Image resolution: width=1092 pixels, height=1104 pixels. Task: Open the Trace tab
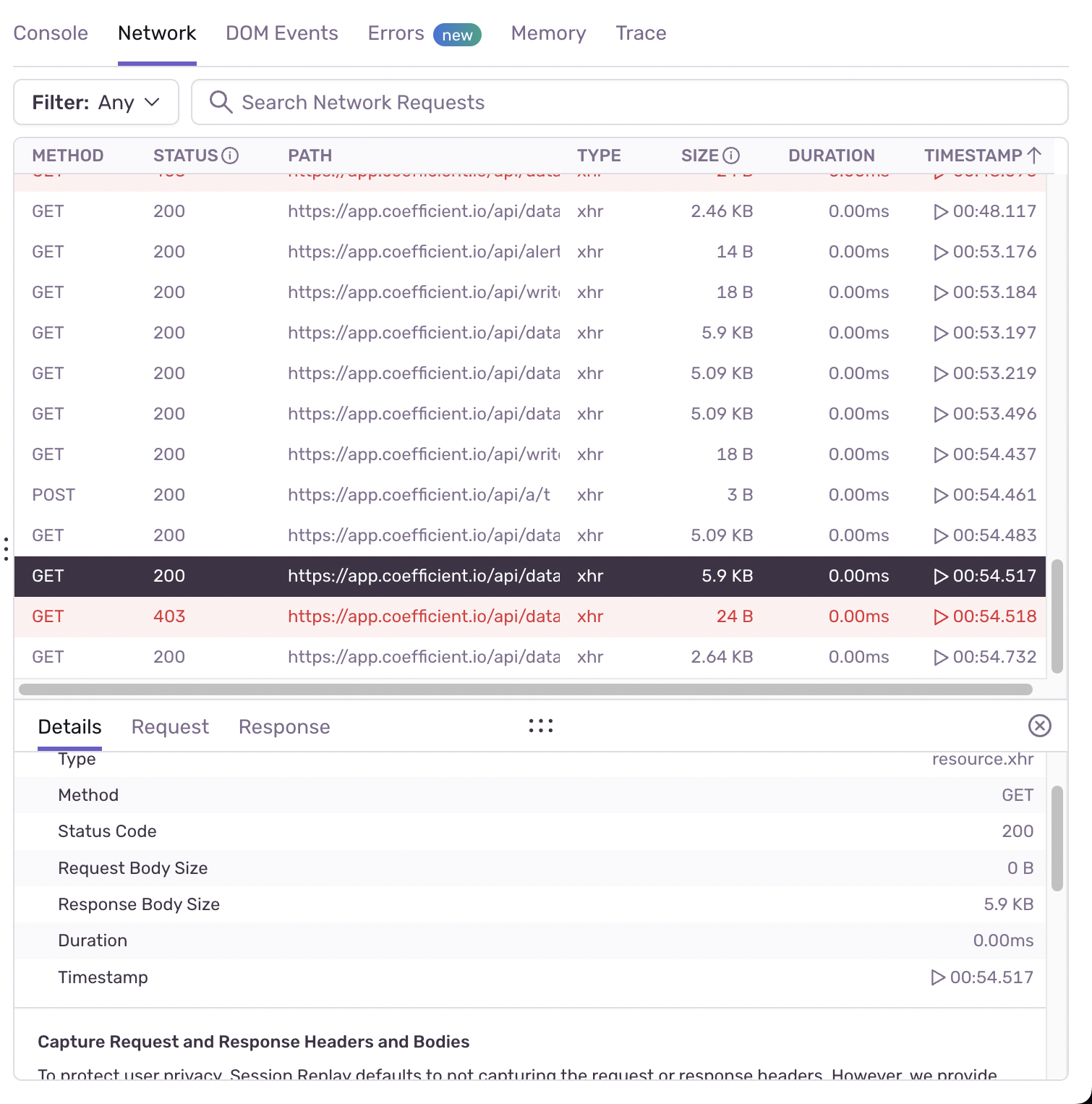[x=641, y=33]
